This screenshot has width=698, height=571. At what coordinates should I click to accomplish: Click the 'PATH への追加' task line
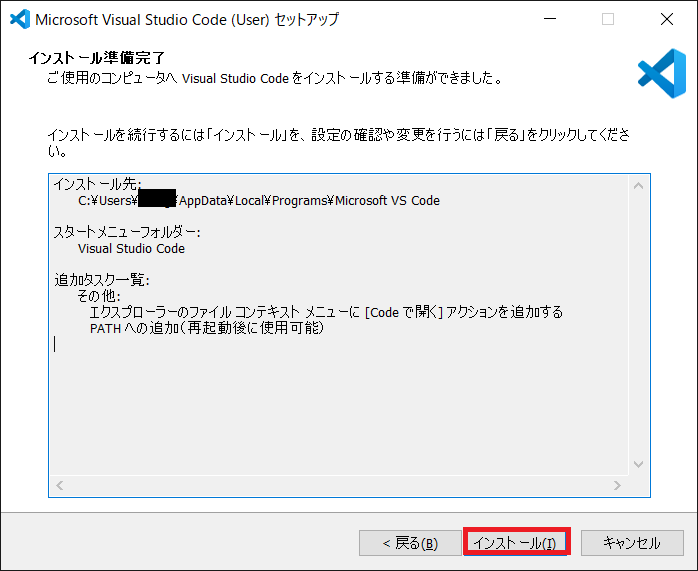tap(207, 328)
